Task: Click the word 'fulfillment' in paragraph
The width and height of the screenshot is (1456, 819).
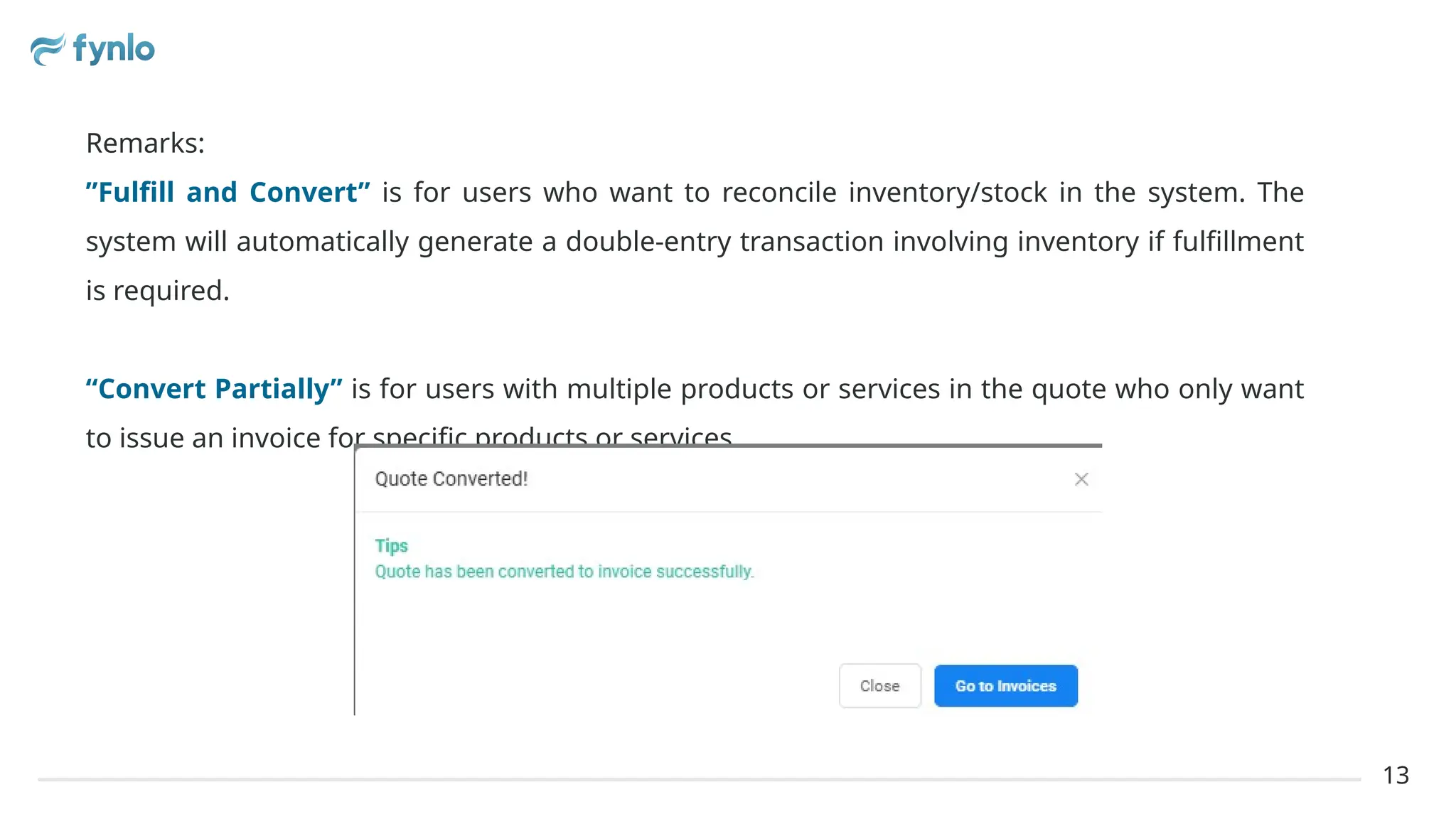Action: [1238, 242]
